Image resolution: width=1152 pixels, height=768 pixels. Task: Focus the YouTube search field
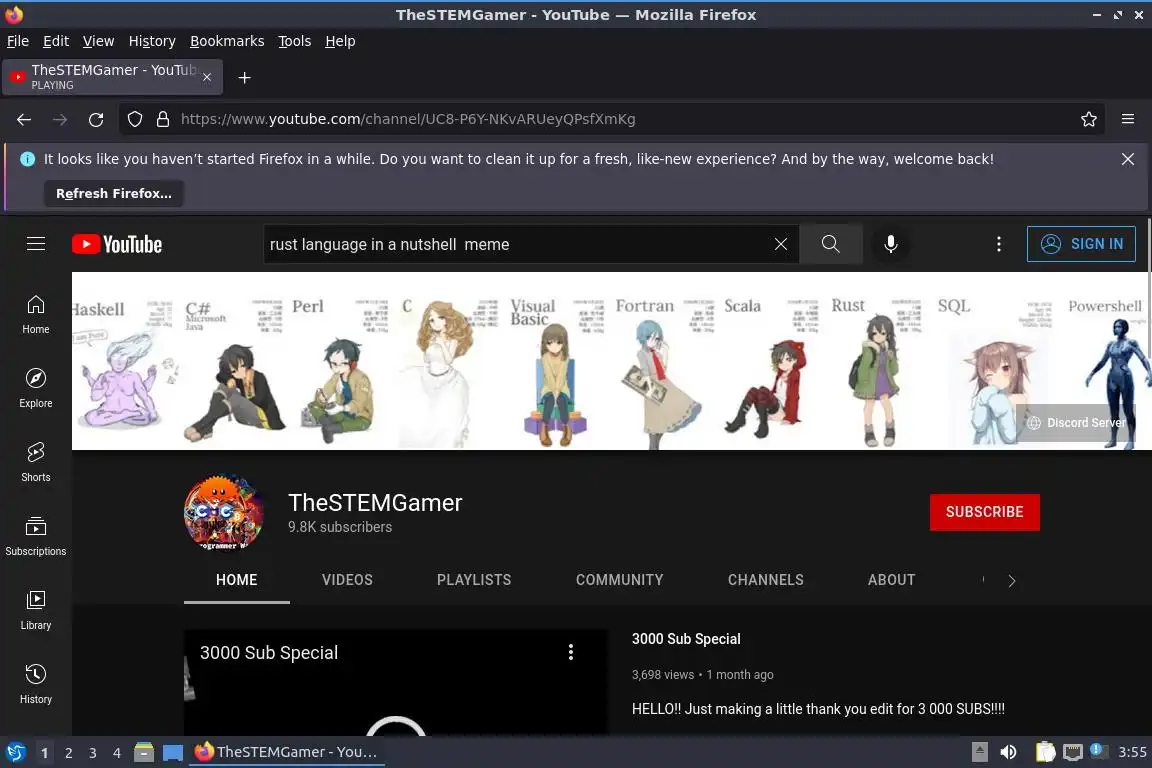514,244
